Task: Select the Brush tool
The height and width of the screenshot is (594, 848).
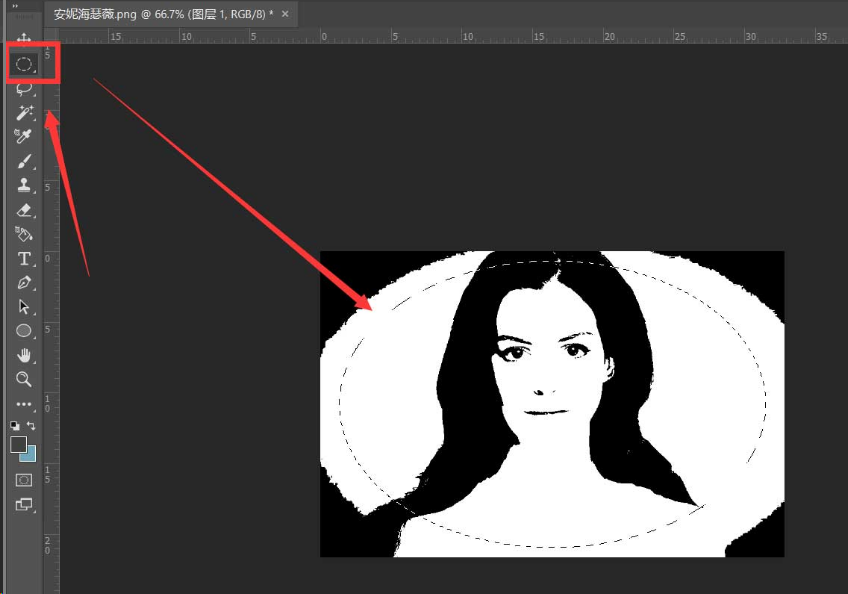Action: point(24,161)
